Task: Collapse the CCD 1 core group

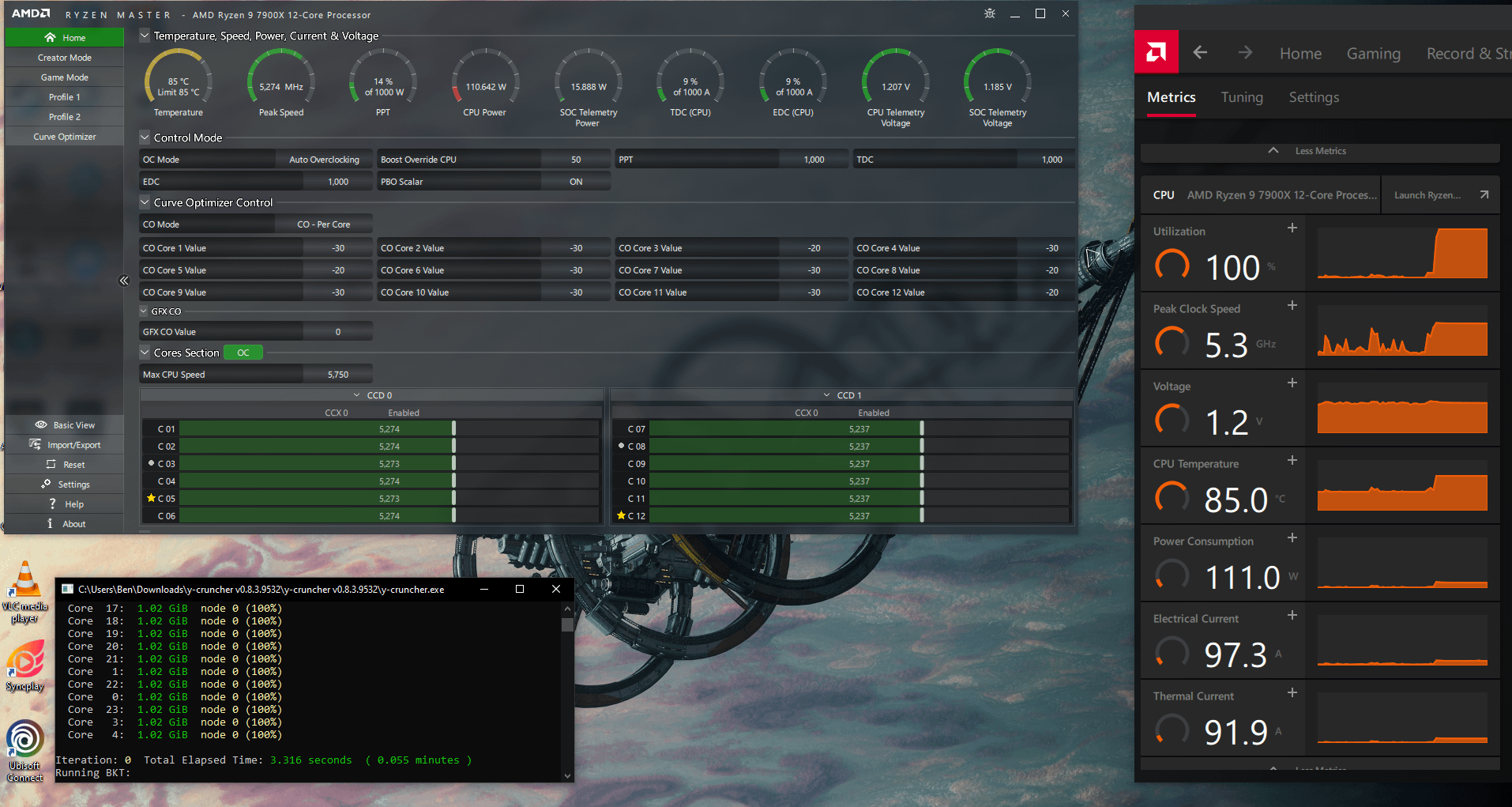Action: click(x=827, y=395)
